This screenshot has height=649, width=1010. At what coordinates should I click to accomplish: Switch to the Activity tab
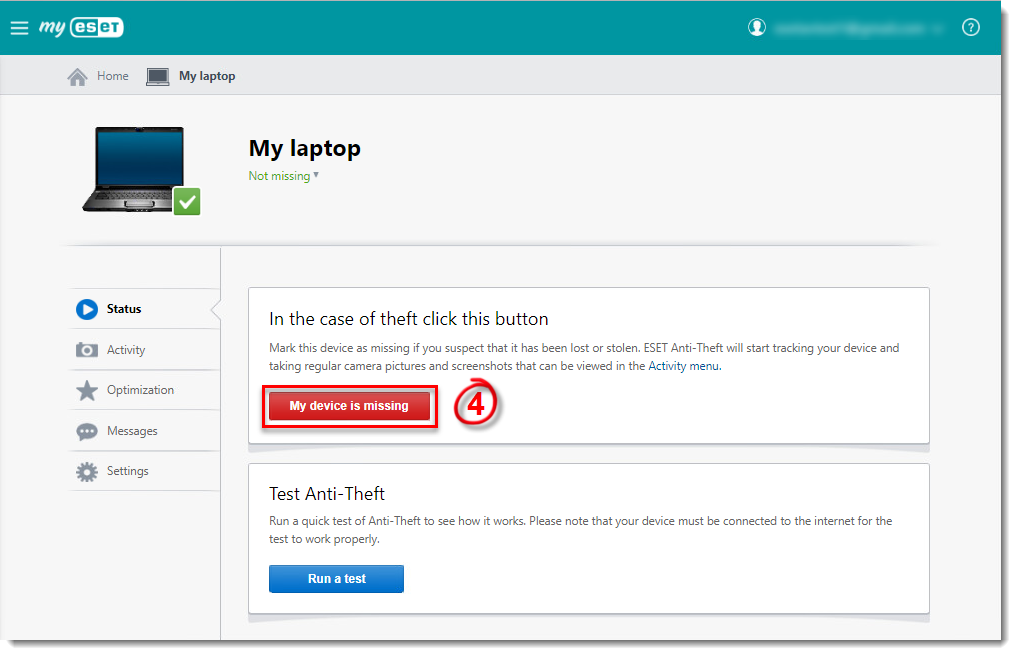pos(145,350)
